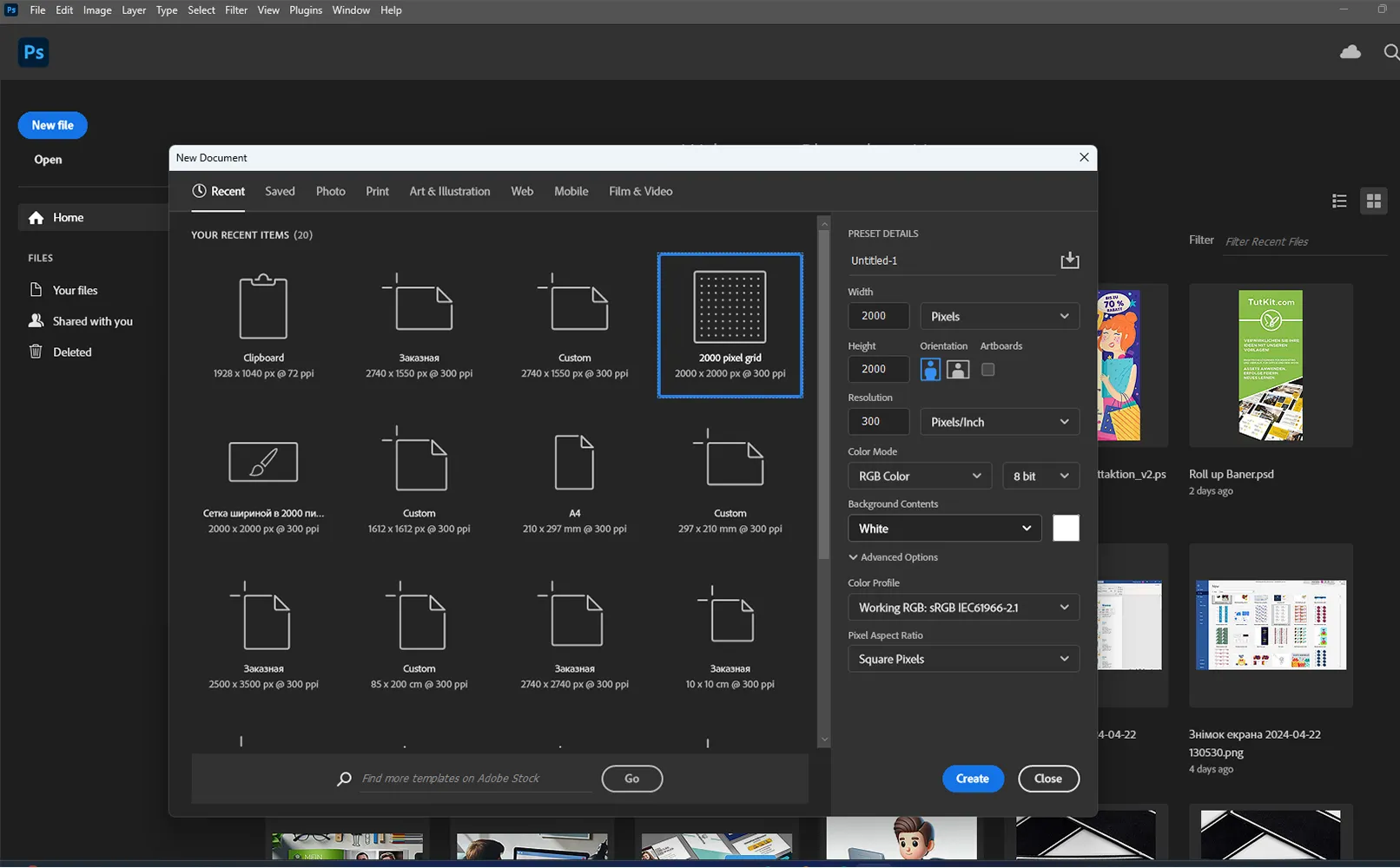
Task: Click the Resolution value field
Action: (x=878, y=422)
